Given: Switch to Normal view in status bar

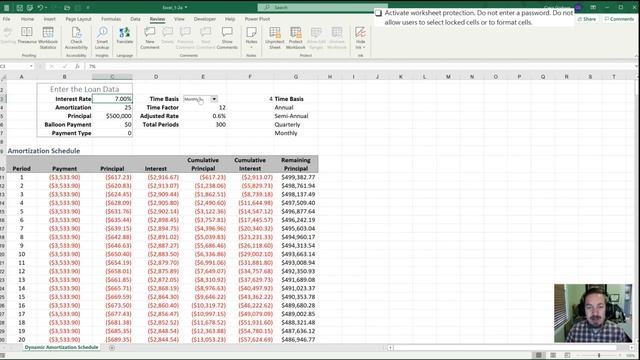Looking at the screenshot, I should [539, 355].
